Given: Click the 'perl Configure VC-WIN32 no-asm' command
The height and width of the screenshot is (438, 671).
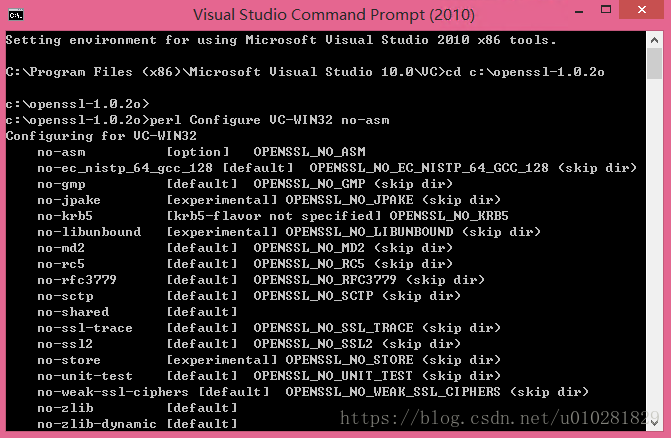Looking at the screenshot, I should point(270,120).
